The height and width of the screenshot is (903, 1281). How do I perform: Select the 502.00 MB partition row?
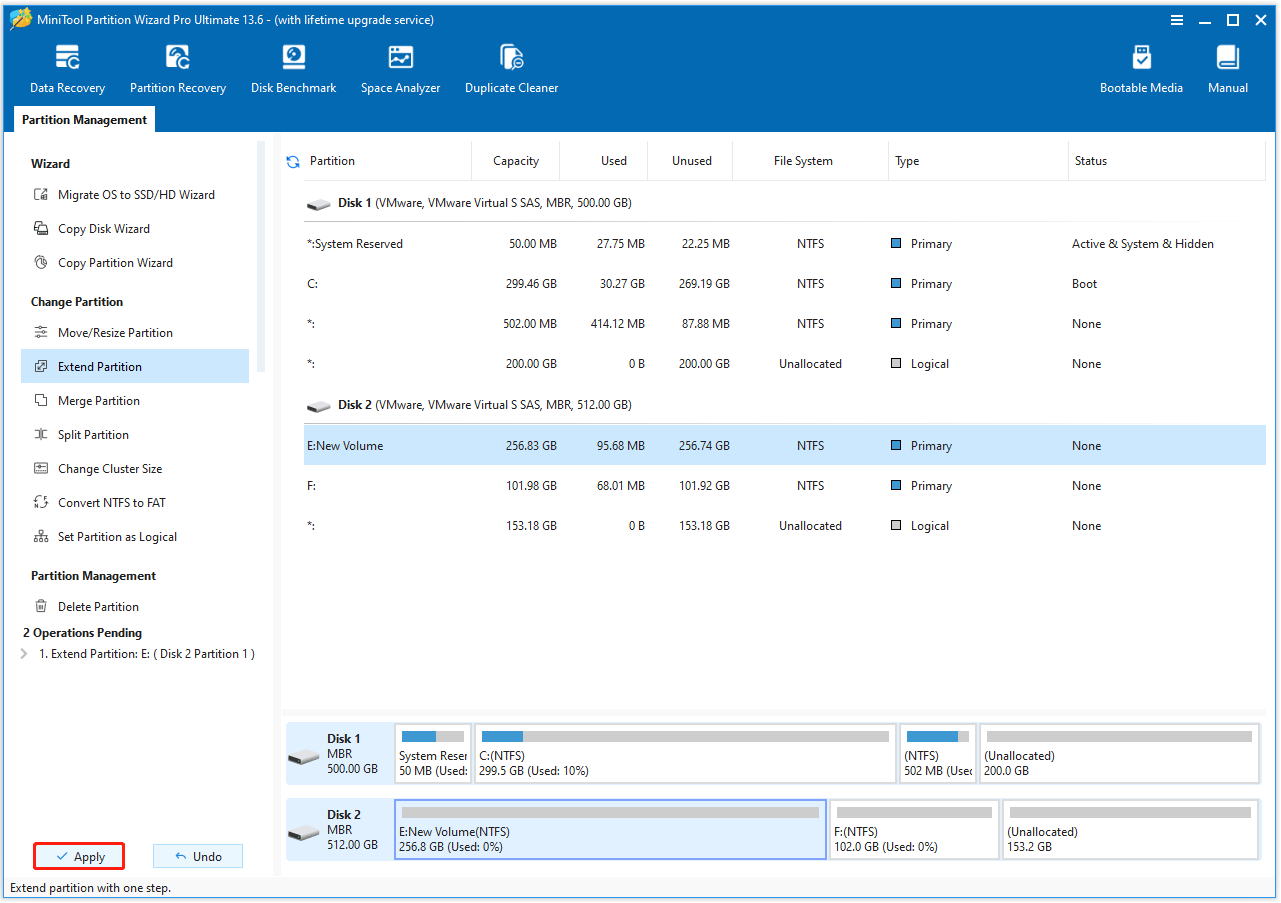pos(785,324)
